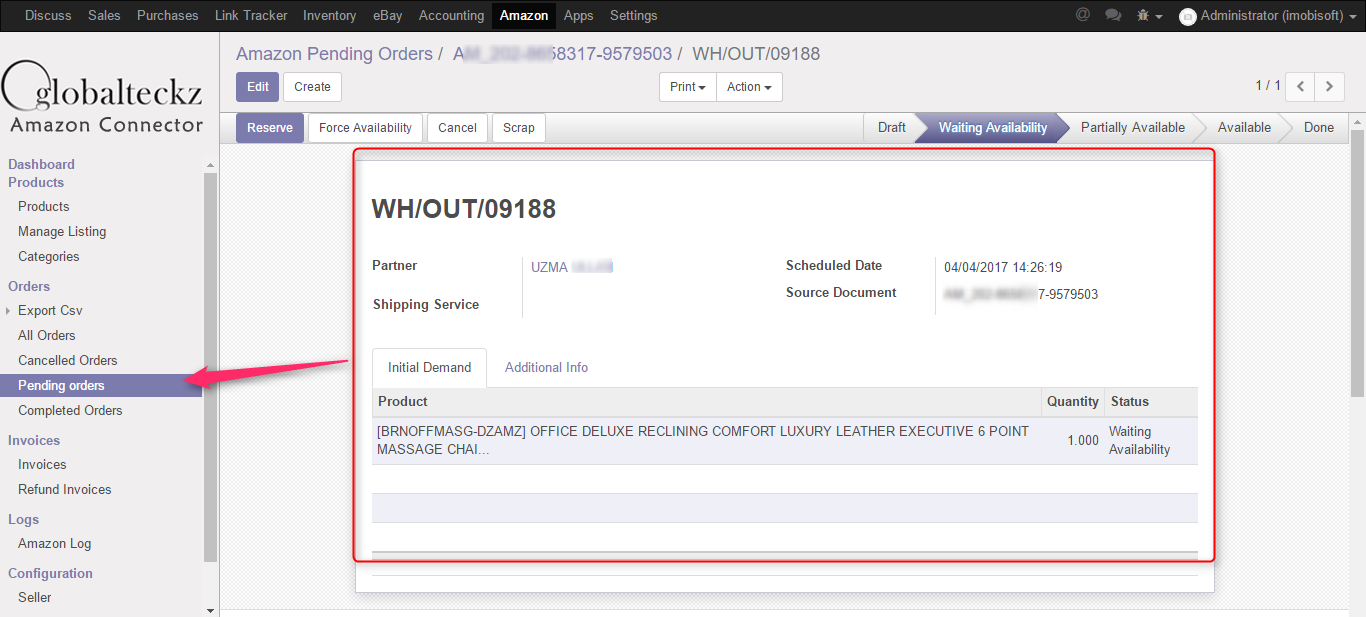Open Discuss menu
The height and width of the screenshot is (617, 1366).
(x=48, y=15)
